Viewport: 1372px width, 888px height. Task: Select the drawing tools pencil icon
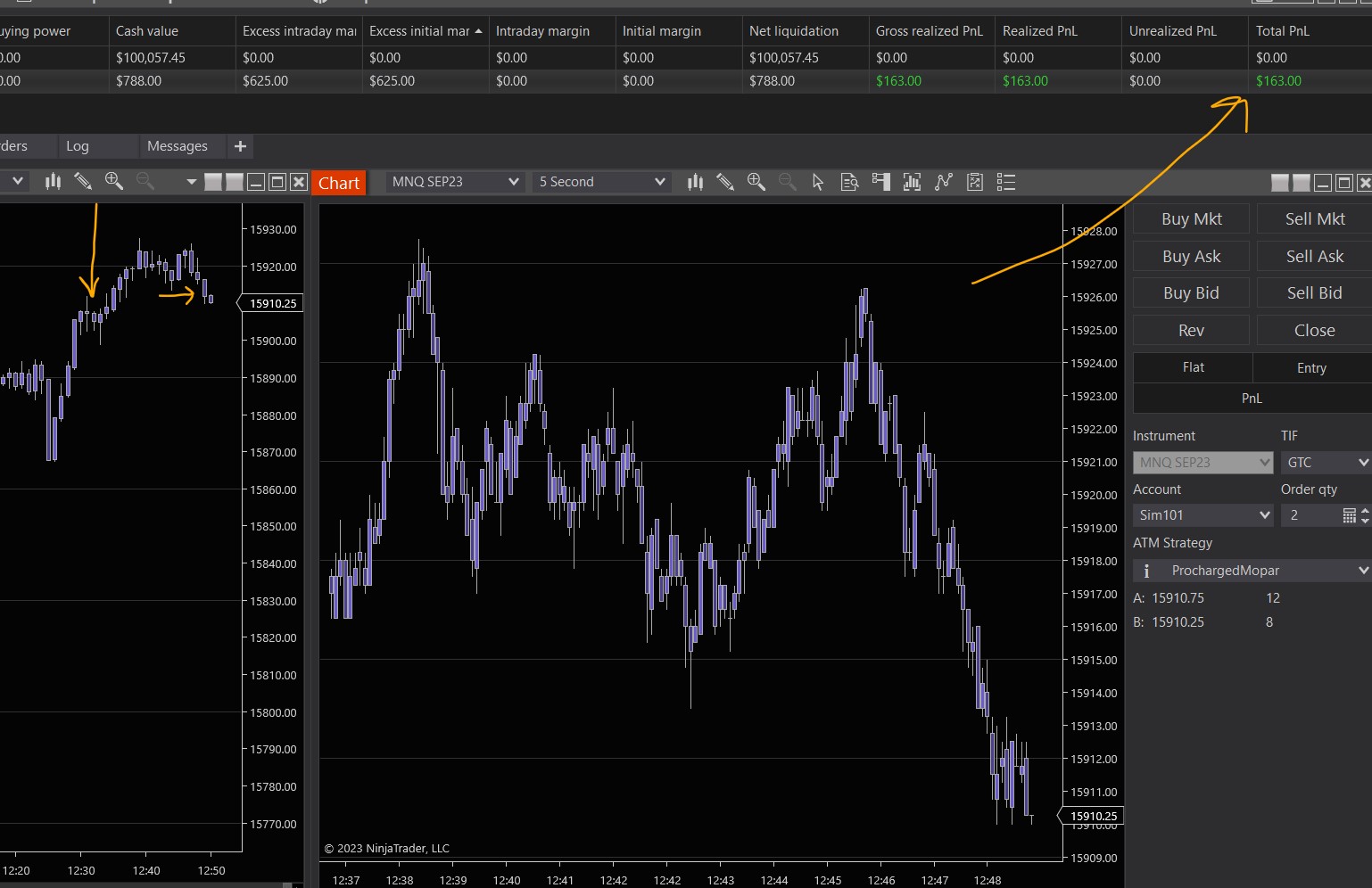pos(725,182)
